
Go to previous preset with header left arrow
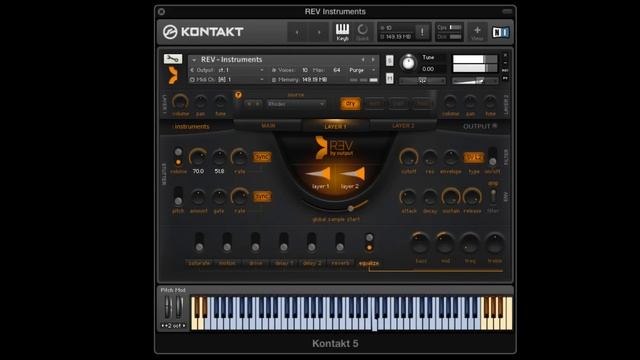pos(297,32)
